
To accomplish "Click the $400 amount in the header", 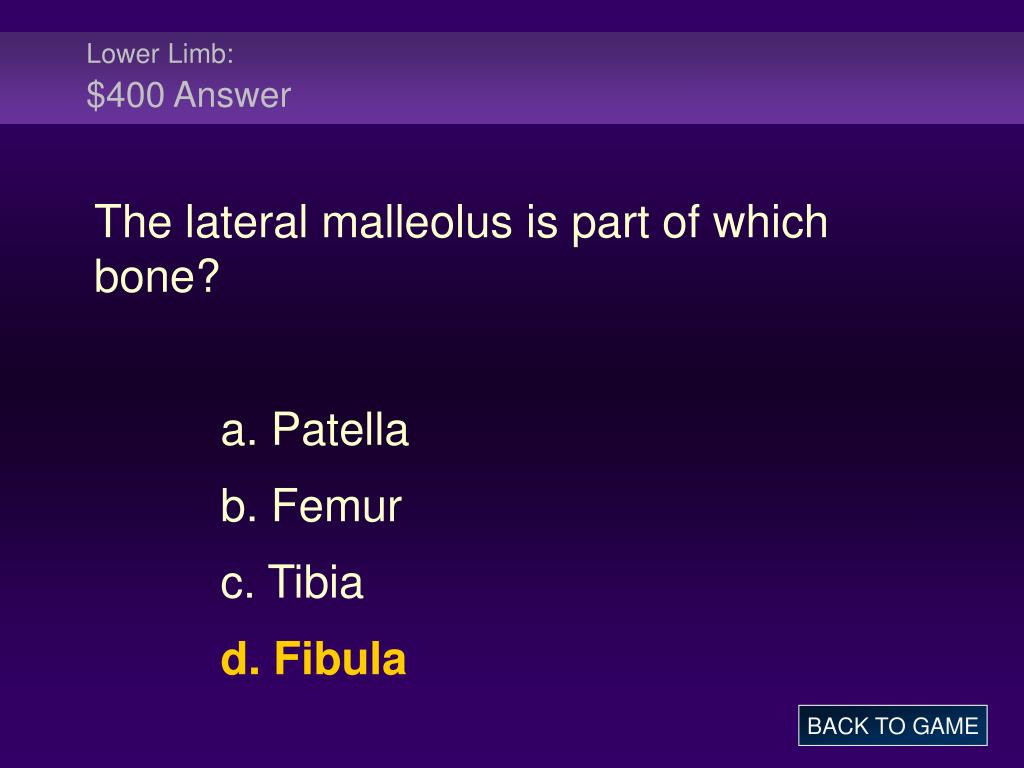I will [125, 95].
